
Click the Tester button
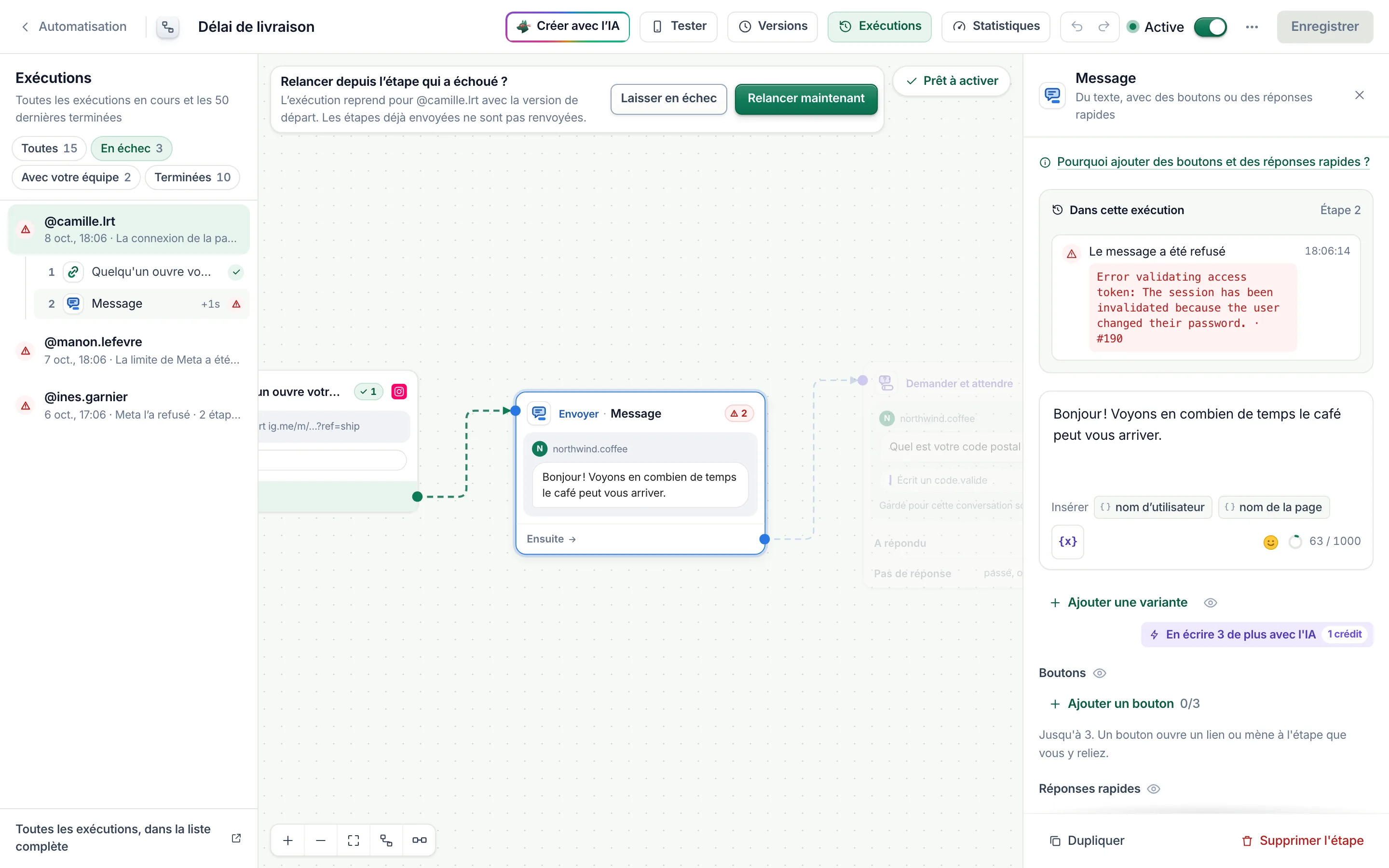pos(678,27)
